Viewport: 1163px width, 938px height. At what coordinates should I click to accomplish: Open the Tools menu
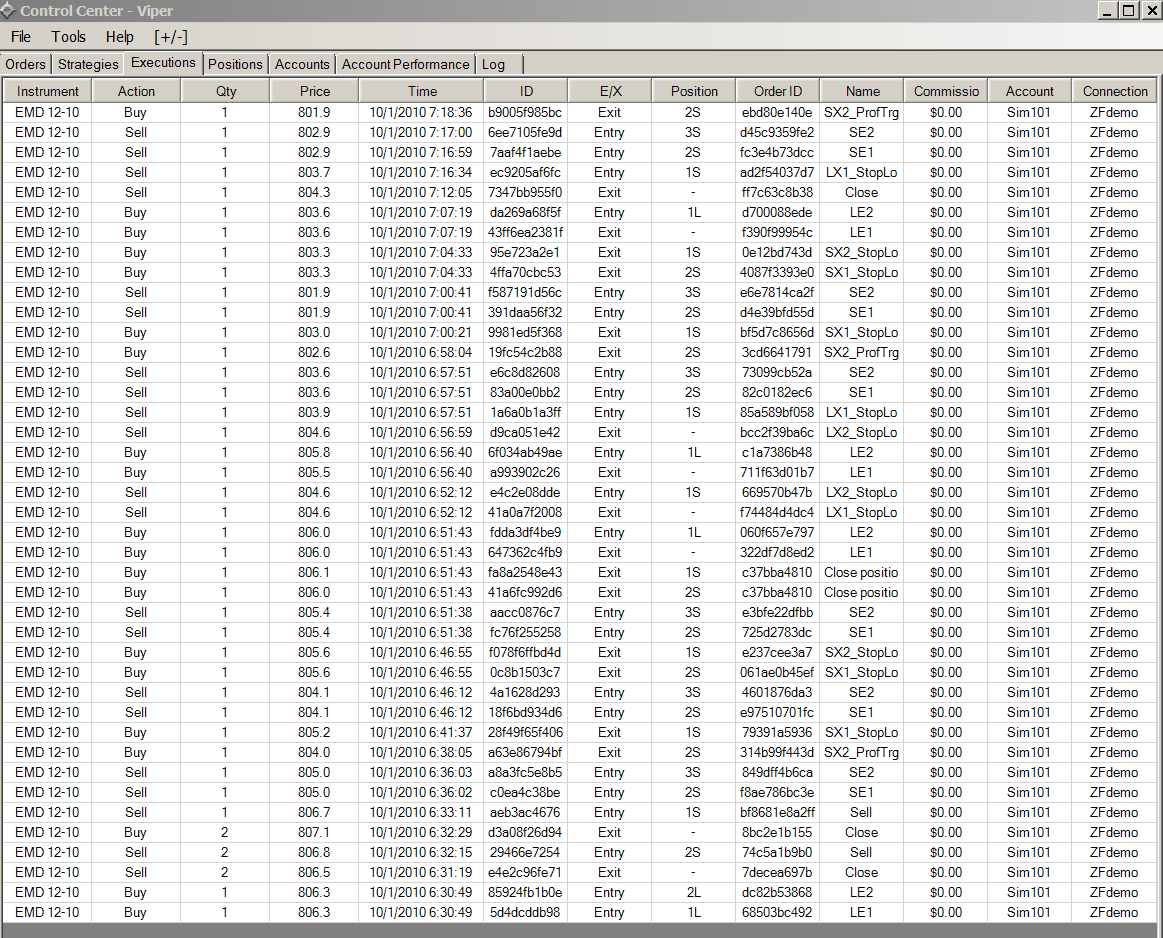pos(68,37)
